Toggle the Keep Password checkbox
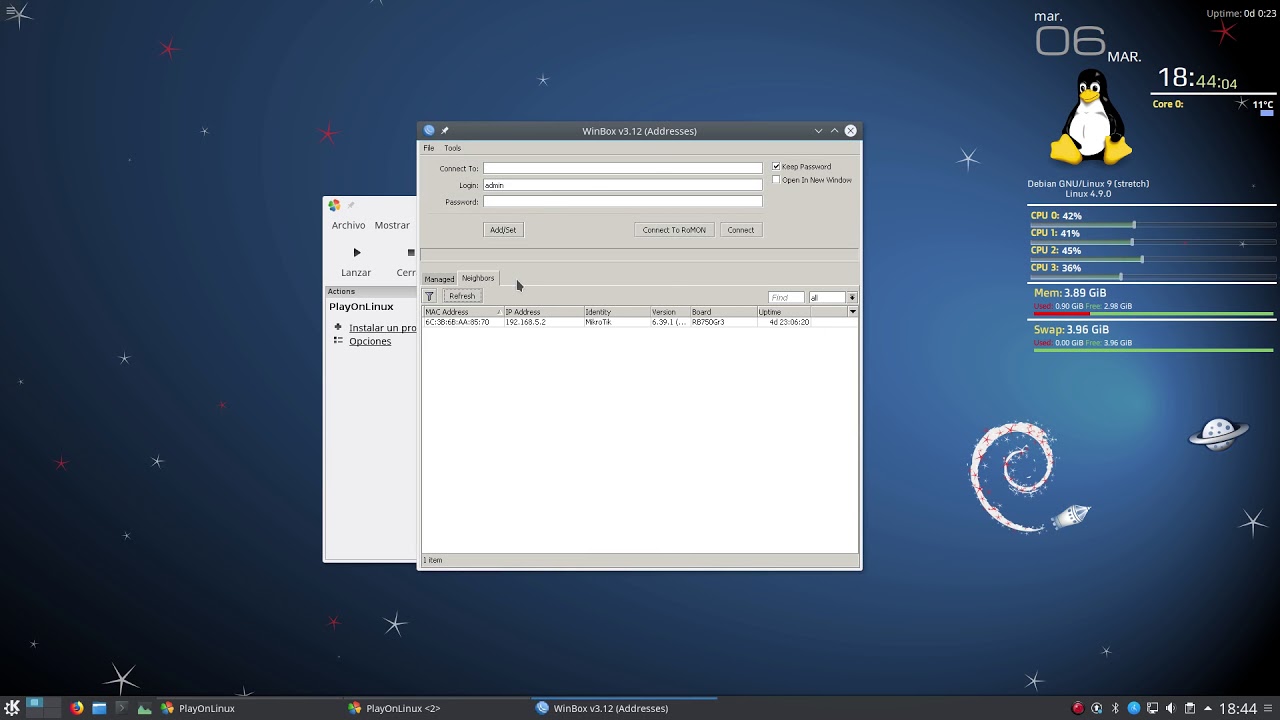The height and width of the screenshot is (720, 1280). click(x=776, y=167)
